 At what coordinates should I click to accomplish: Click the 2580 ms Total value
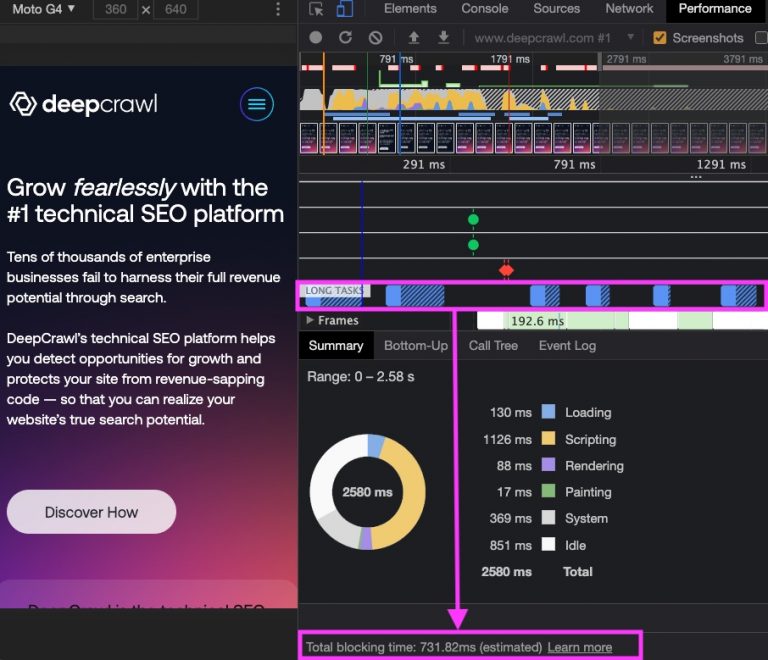coord(506,571)
